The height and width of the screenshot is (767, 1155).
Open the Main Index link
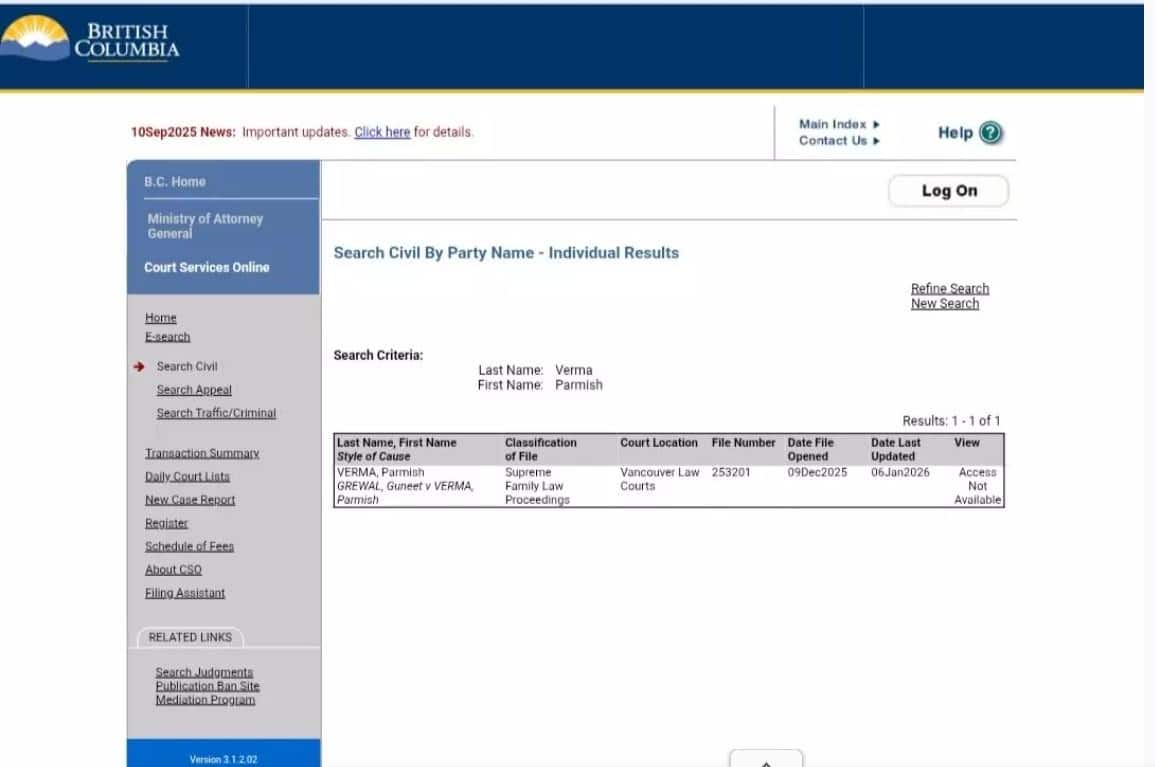(833, 124)
